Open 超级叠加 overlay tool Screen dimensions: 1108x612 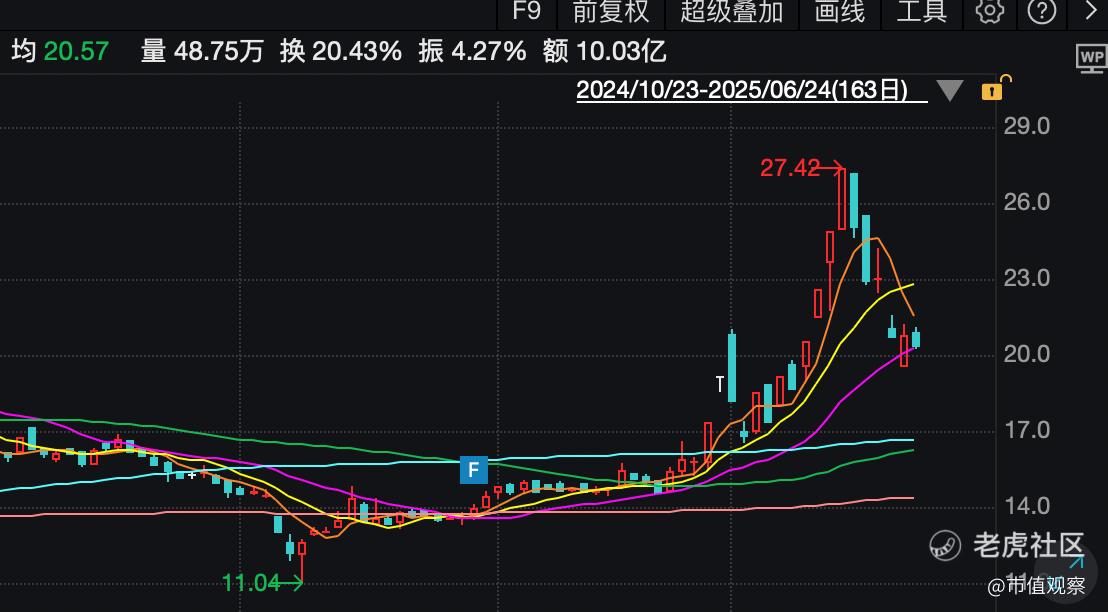pos(731,11)
